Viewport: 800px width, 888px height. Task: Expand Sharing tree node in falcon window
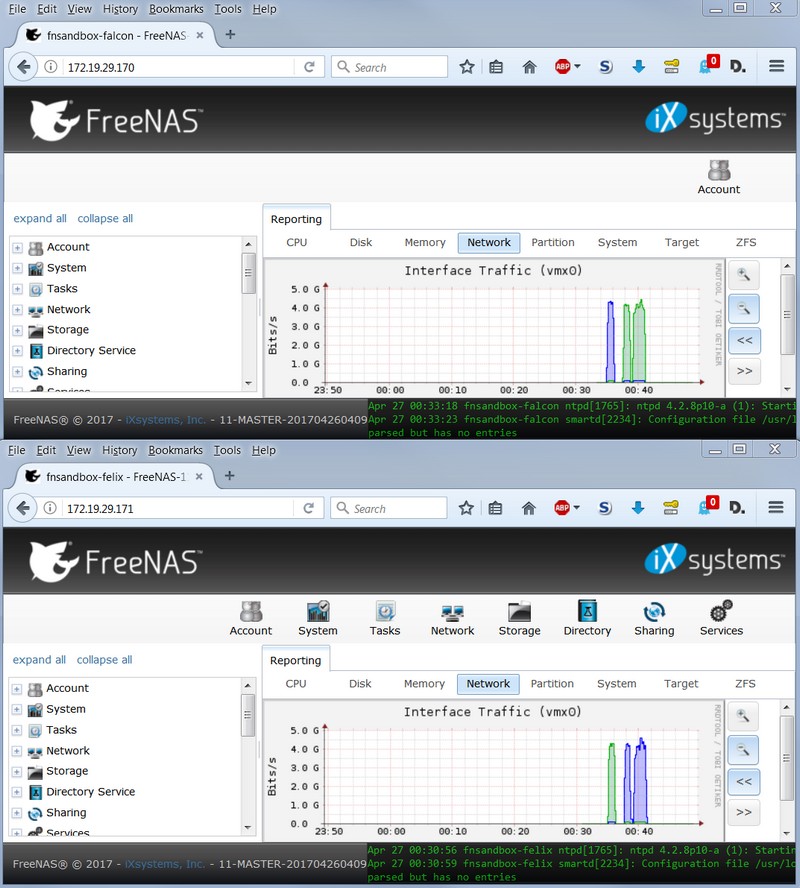[x=18, y=372]
